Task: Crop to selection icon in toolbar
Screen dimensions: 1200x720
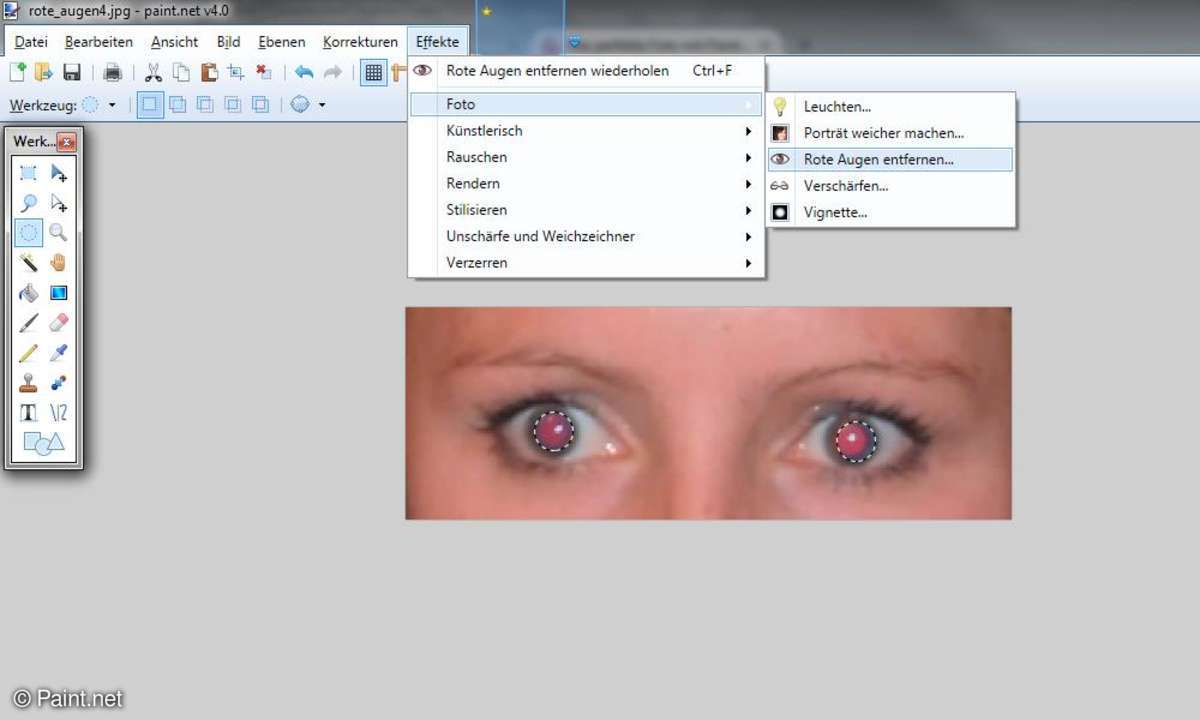Action: [236, 72]
